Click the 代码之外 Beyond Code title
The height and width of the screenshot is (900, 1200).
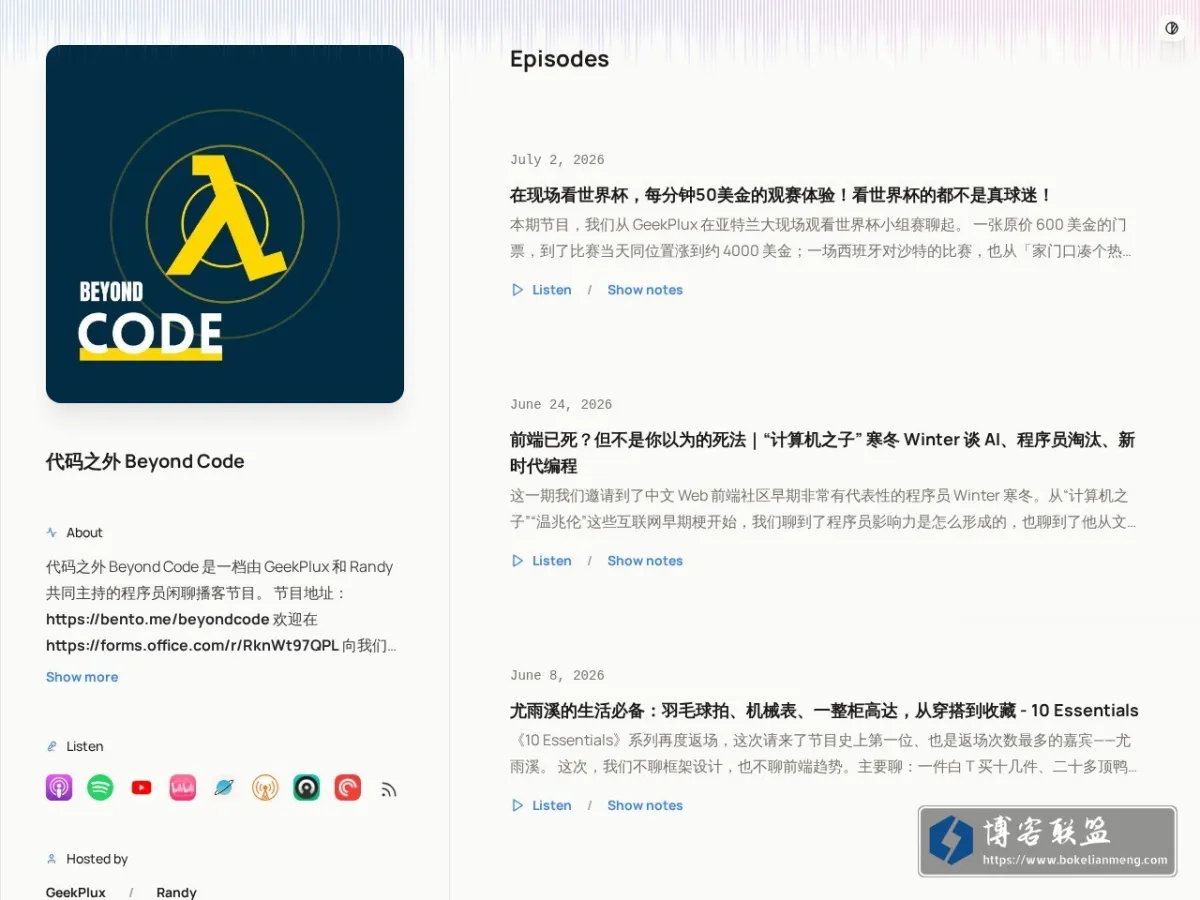[145, 461]
